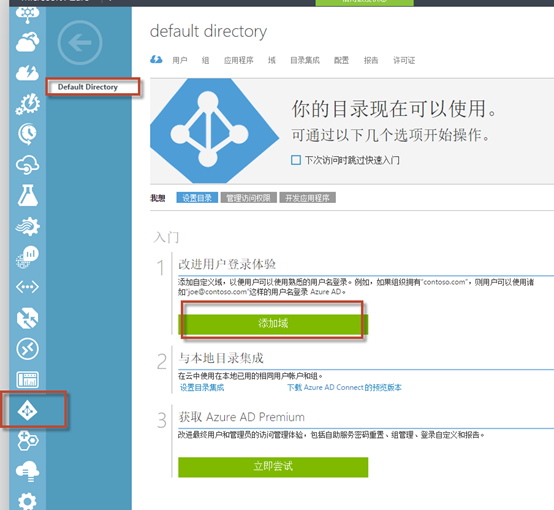Screen dimensions: 554x510
Task: Tick the 下次访问时跳过快速入门 checkbox
Action: coord(296,160)
